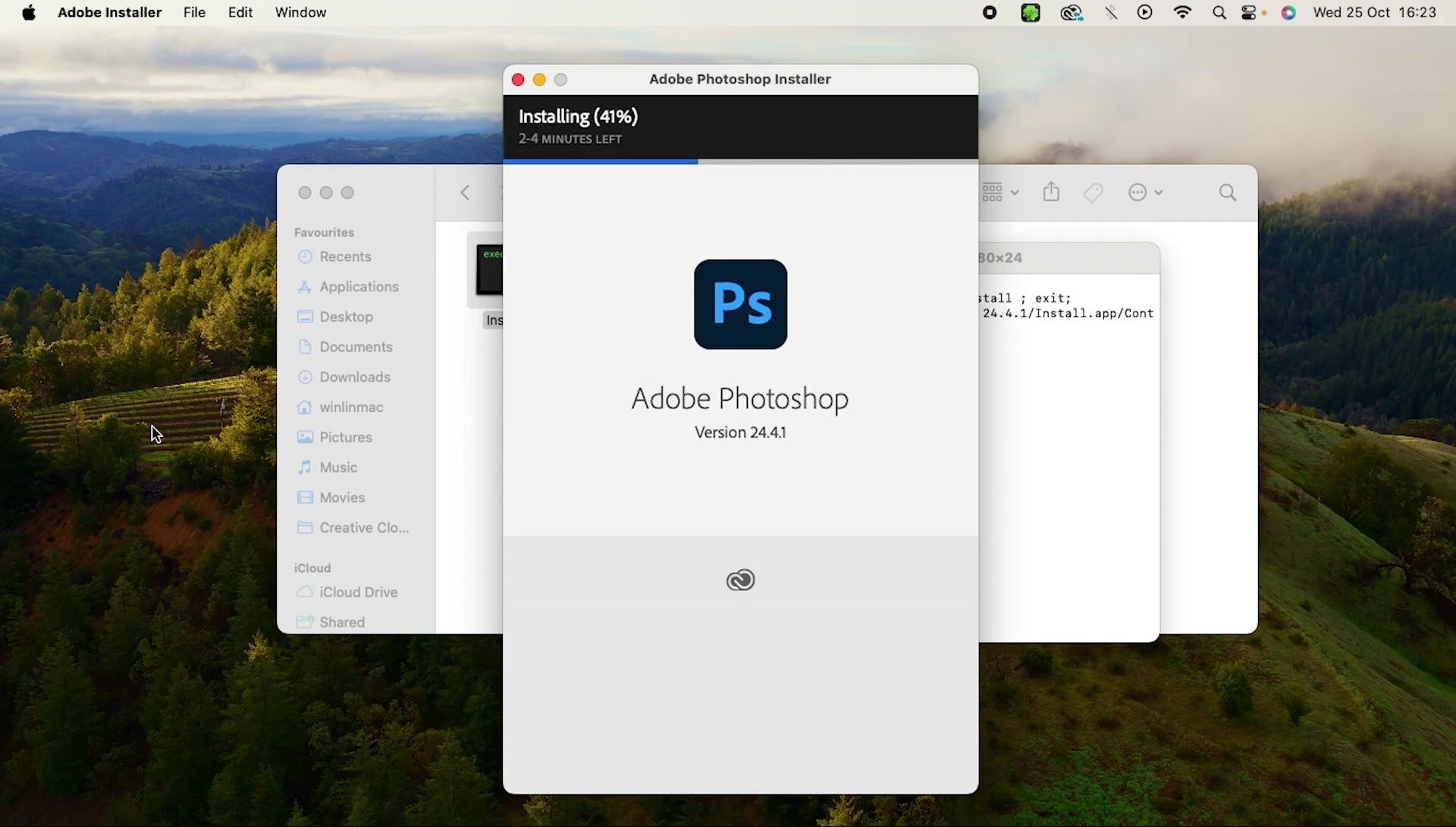The image size is (1456, 827).
Task: Click the Terminal window title bar showing 80×24
Action: (x=1068, y=258)
